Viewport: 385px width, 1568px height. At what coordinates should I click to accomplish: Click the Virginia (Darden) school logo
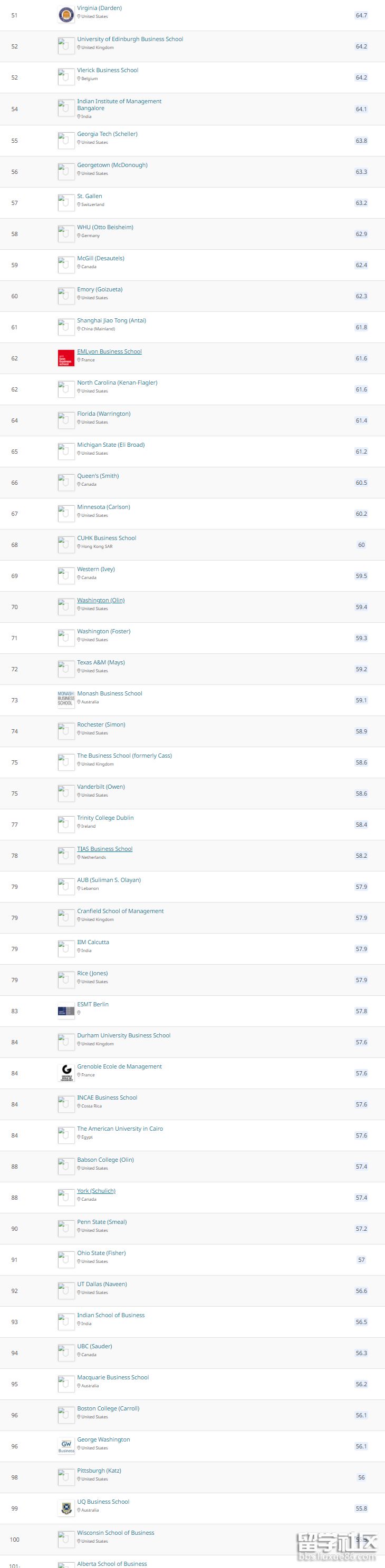[66, 15]
